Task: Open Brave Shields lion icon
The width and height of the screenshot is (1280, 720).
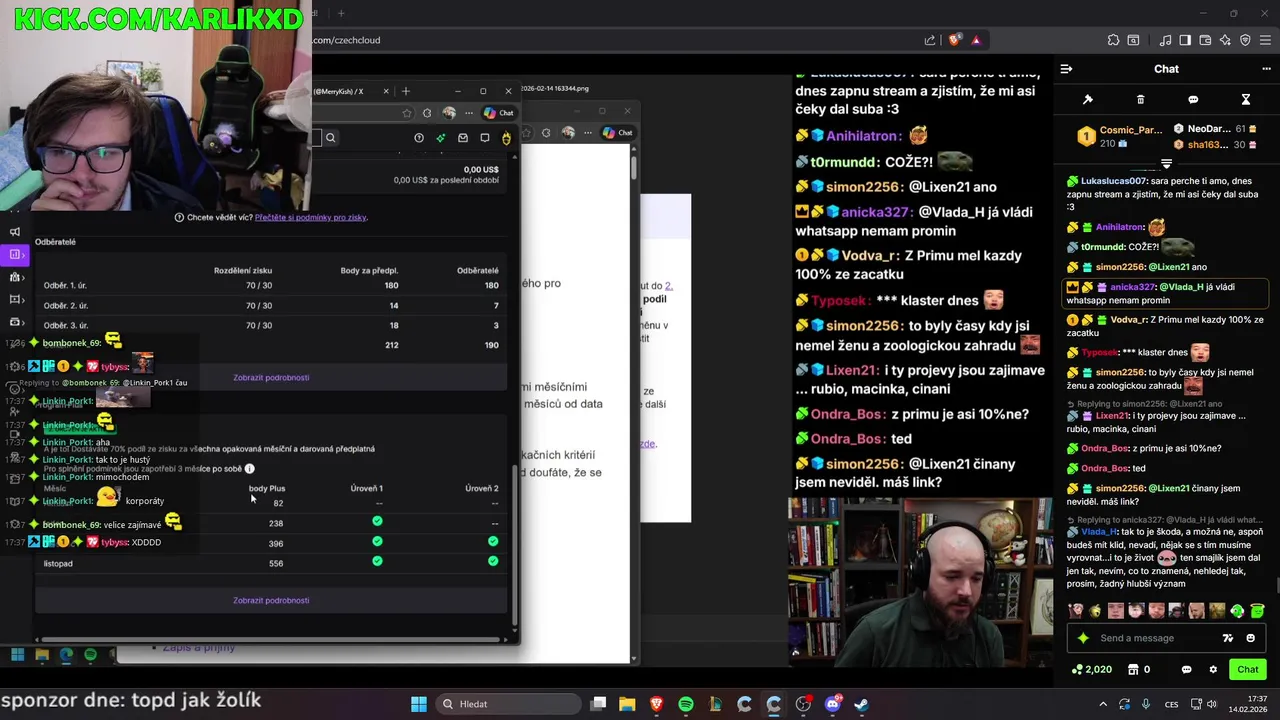Action: pyautogui.click(x=955, y=40)
